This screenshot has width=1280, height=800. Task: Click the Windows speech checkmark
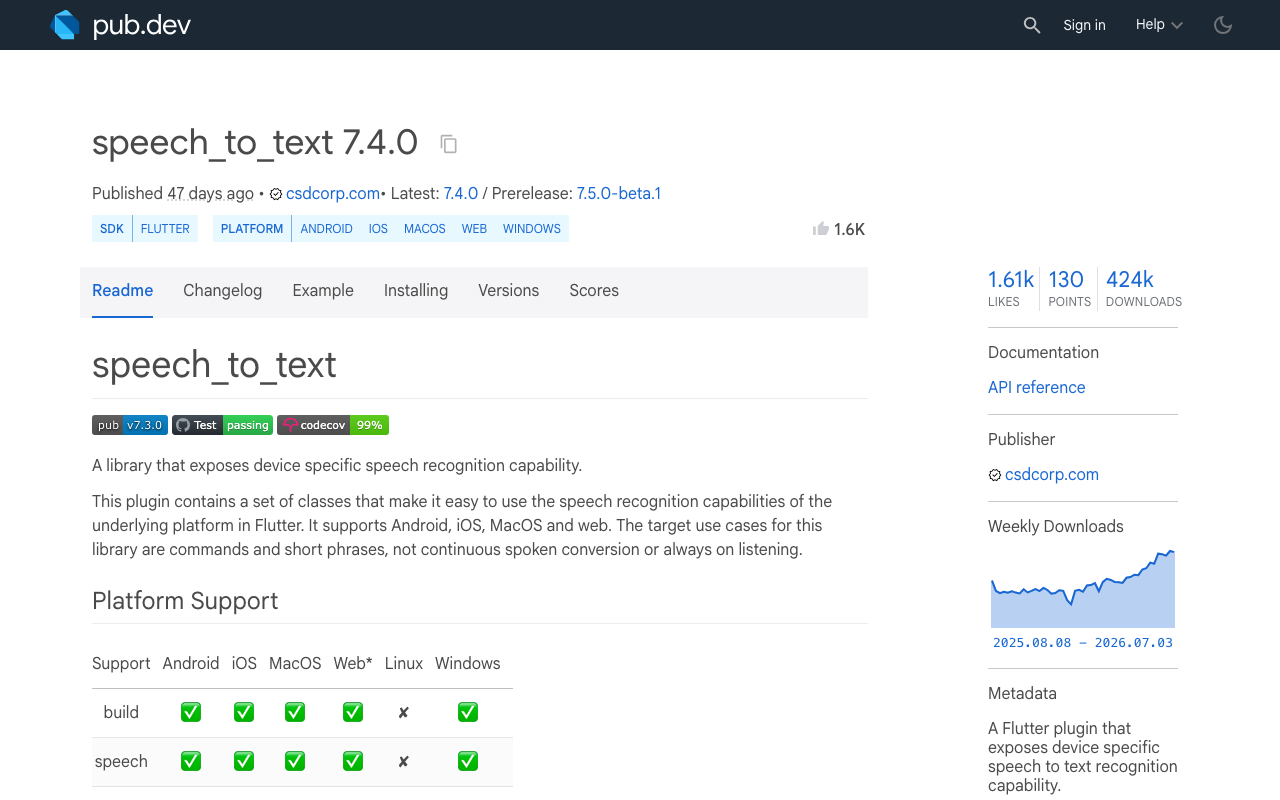pos(468,761)
